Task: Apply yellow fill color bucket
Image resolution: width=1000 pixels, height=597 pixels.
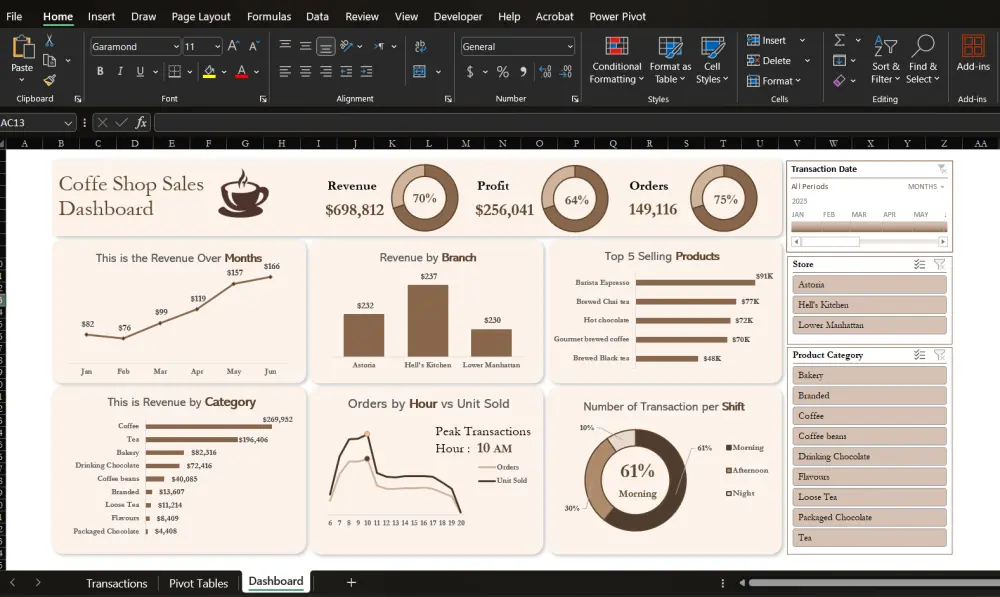Action: 209,71
